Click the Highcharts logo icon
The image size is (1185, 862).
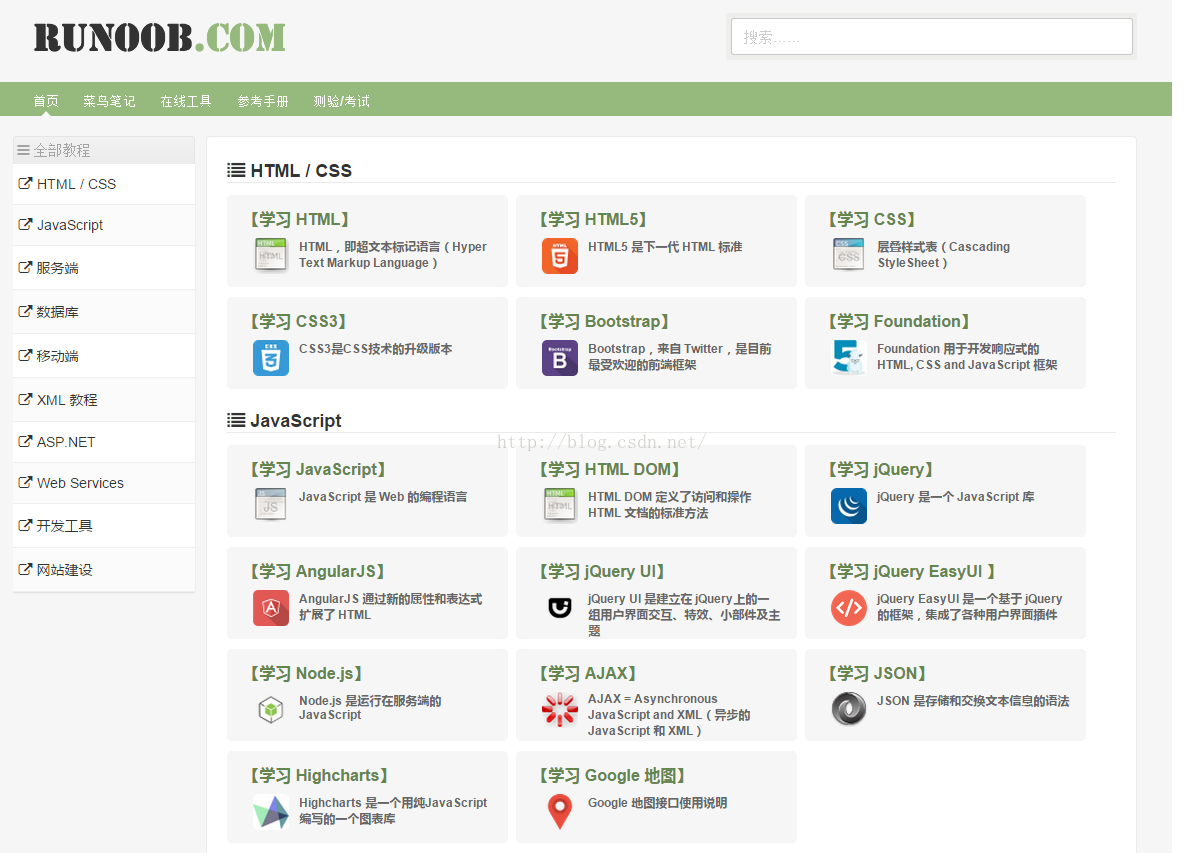point(274,820)
